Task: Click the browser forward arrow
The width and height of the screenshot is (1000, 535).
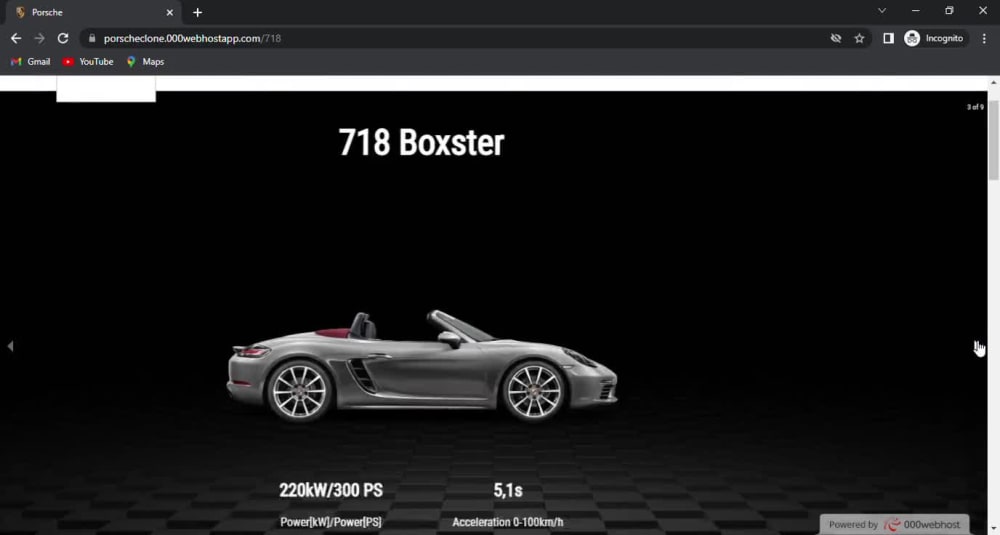Action: point(40,38)
